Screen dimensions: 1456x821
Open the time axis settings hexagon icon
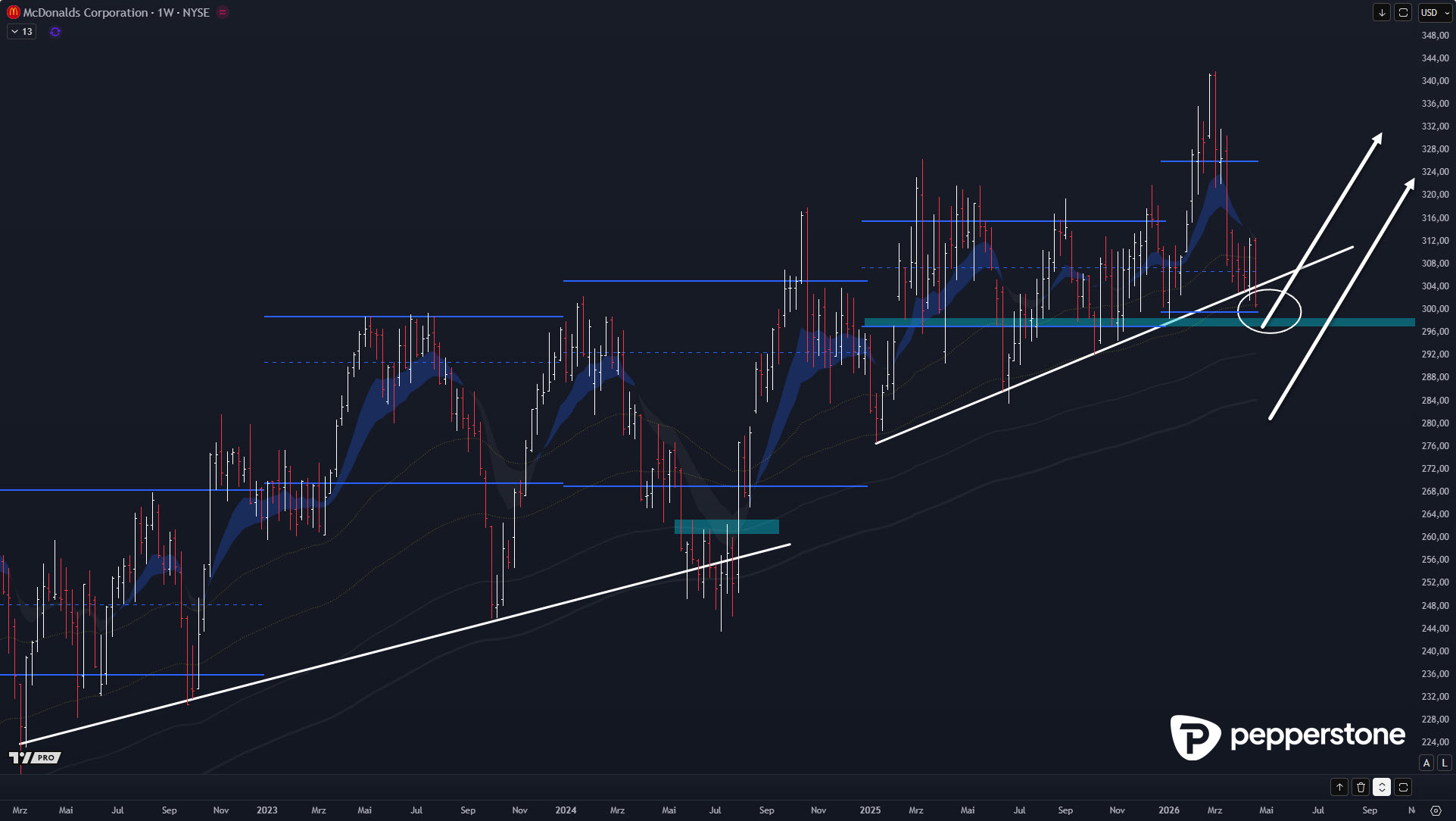coord(1436,810)
